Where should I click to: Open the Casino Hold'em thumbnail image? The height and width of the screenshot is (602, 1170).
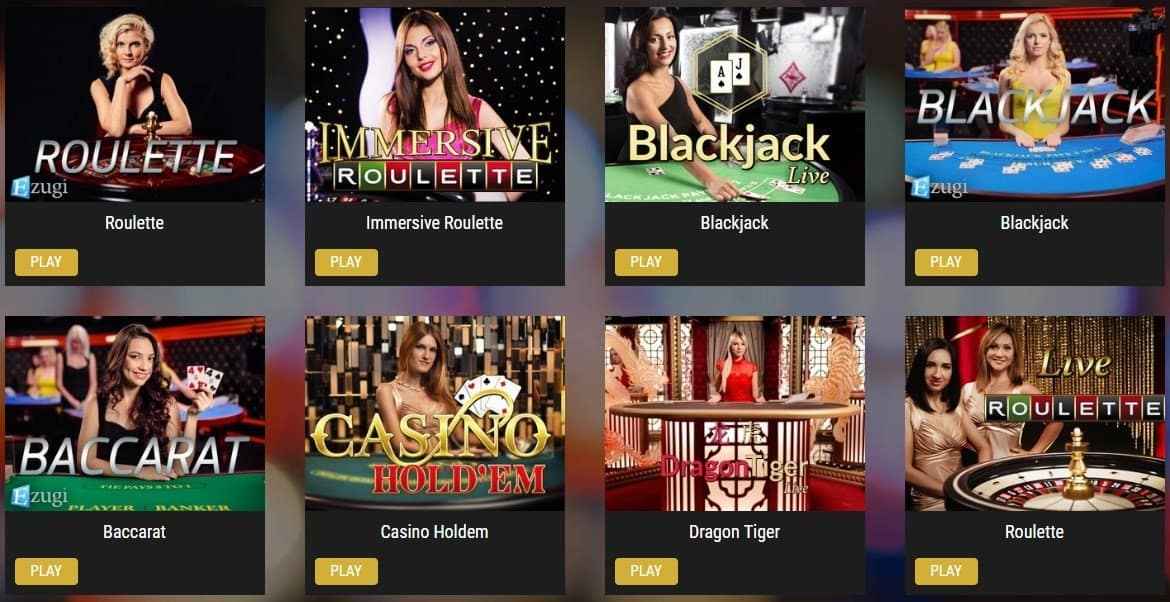click(x=435, y=413)
